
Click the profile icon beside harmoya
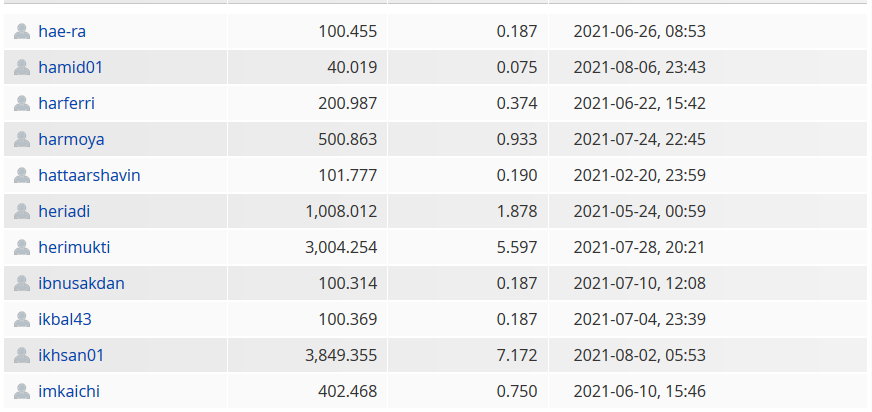[22, 139]
